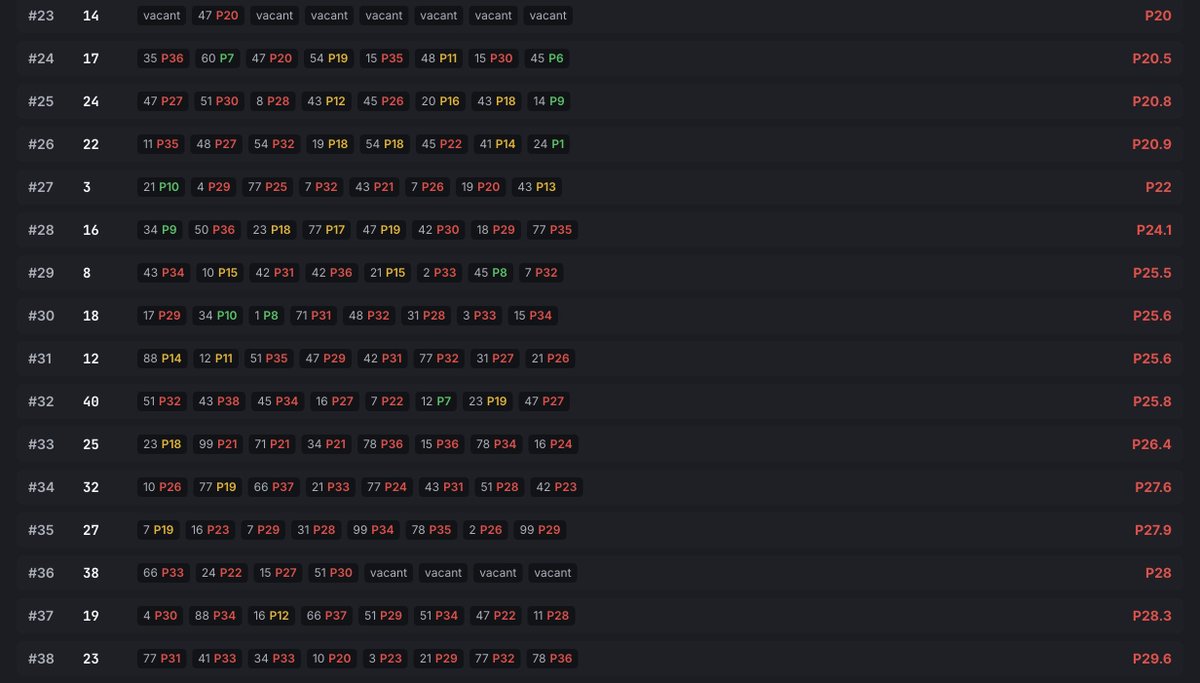This screenshot has width=1200, height=683.
Task: Click the average value 'P20.8'
Action: coord(1152,101)
